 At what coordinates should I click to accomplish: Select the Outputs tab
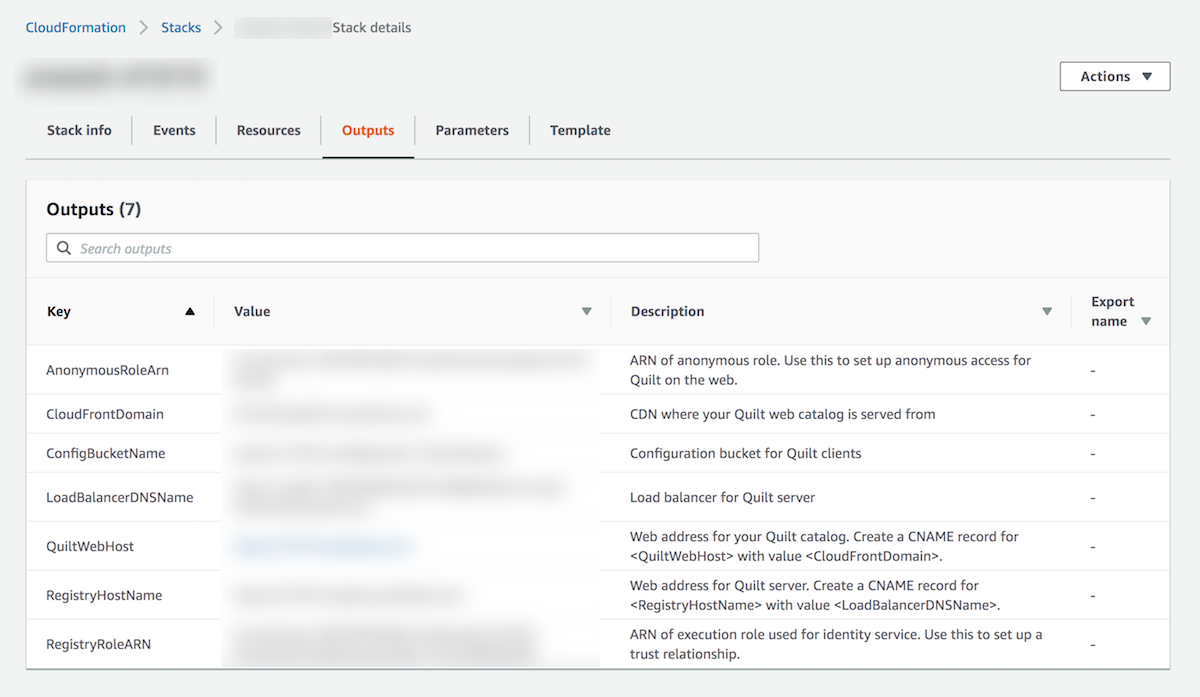[x=368, y=130]
